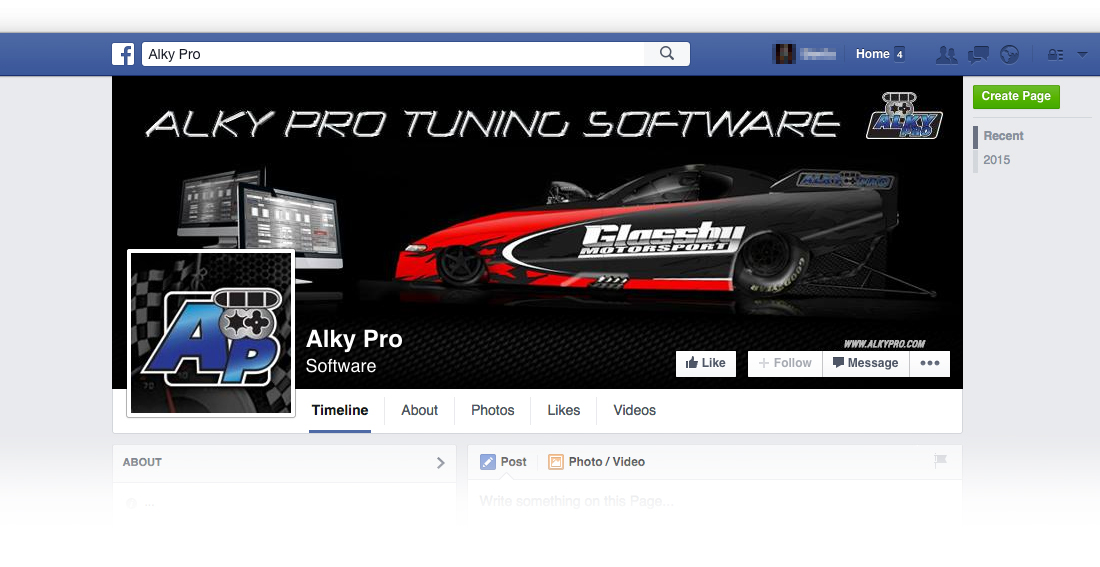
Task: Open the friend requests icon
Action: (946, 54)
